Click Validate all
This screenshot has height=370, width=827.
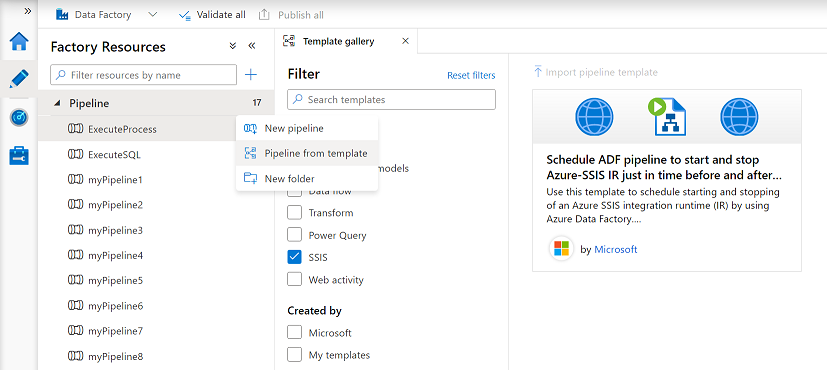point(212,15)
